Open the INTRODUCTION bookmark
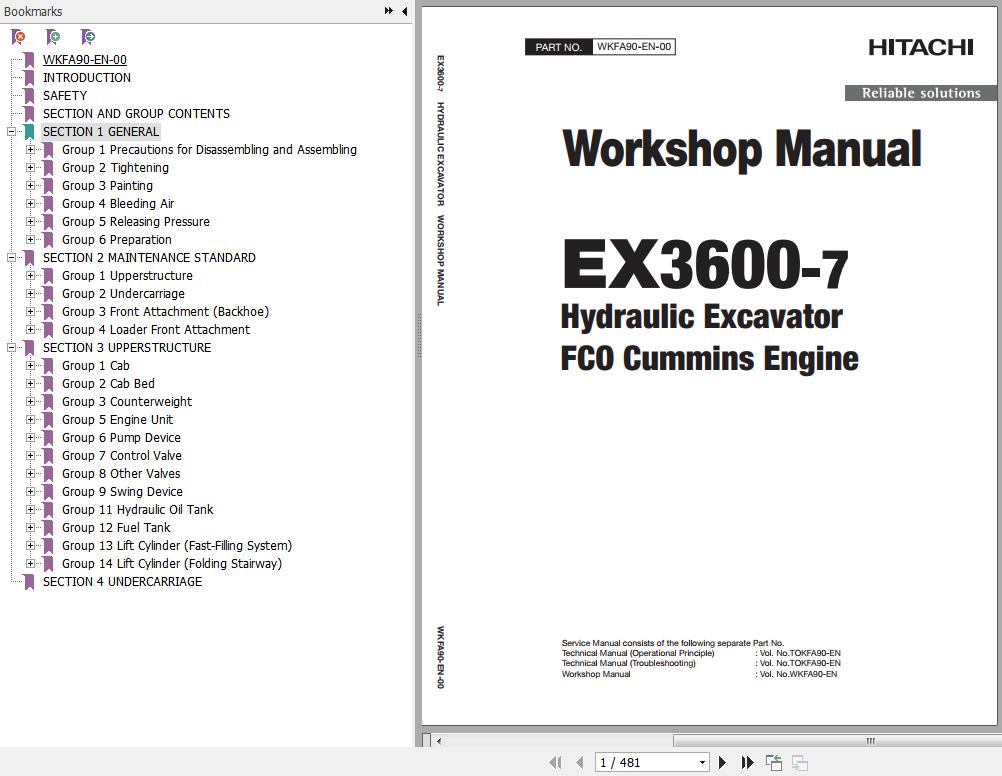 tap(87, 77)
